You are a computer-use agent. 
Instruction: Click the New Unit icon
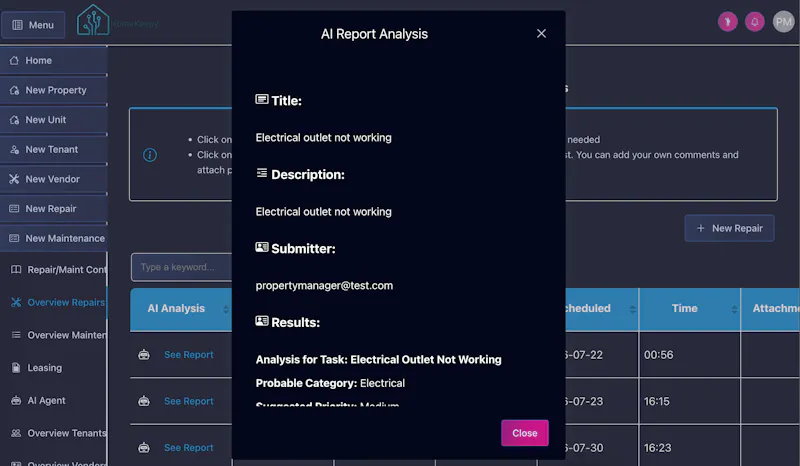[14, 119]
